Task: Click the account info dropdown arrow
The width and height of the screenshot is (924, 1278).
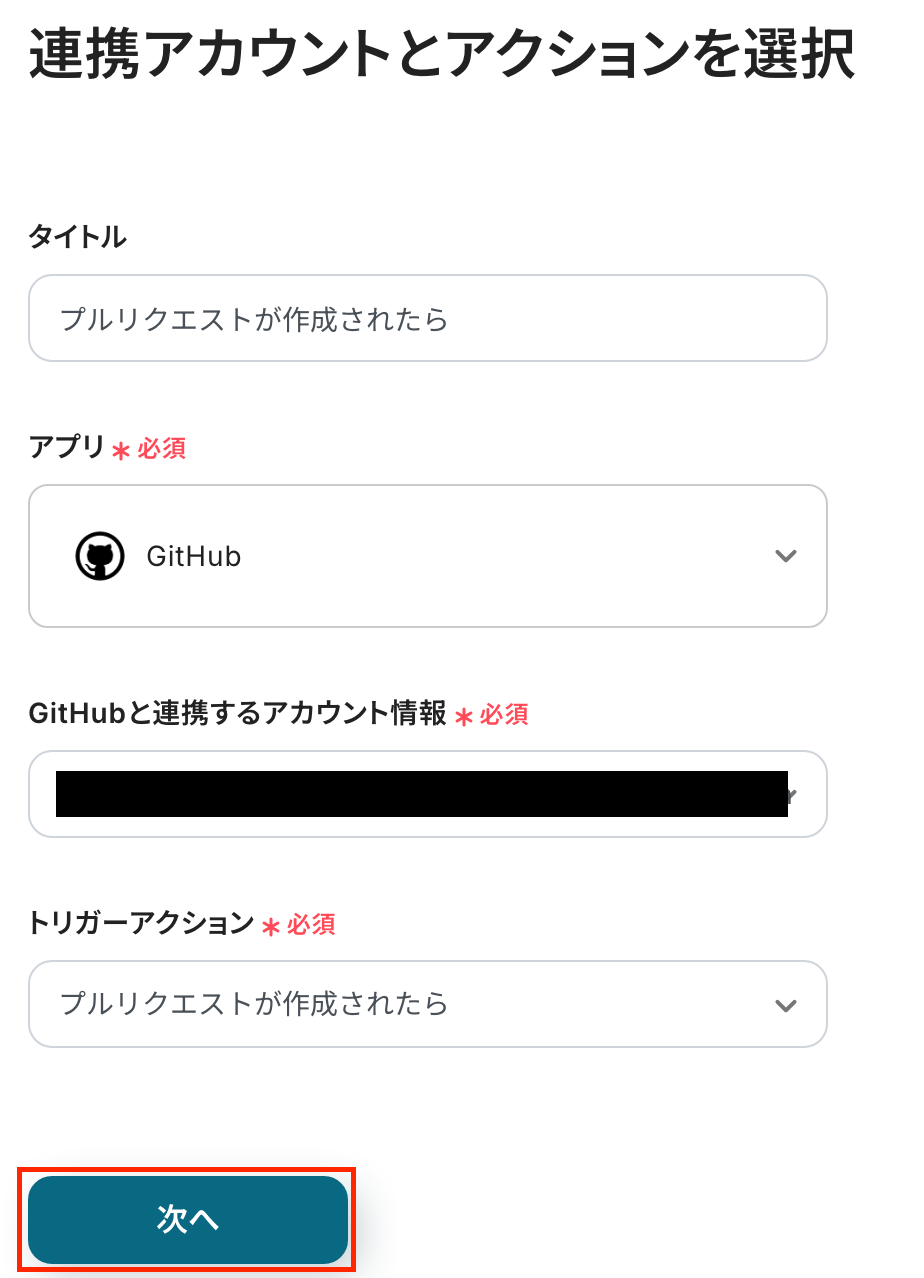Action: pyautogui.click(x=792, y=796)
